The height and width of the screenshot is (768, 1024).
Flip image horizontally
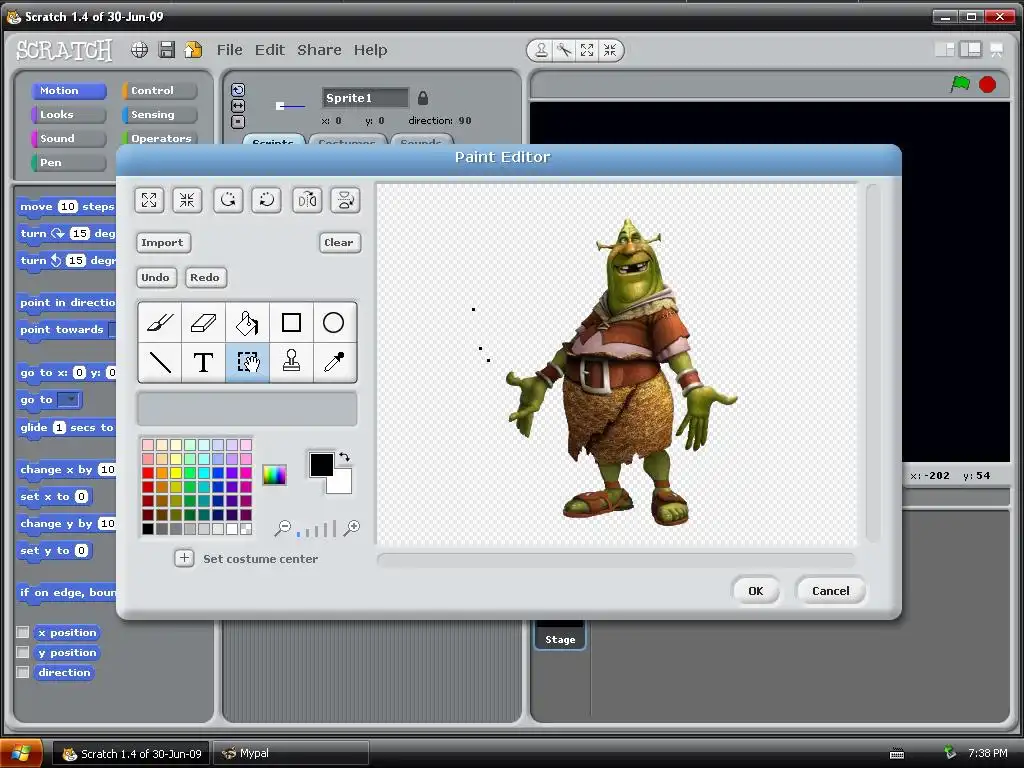307,200
